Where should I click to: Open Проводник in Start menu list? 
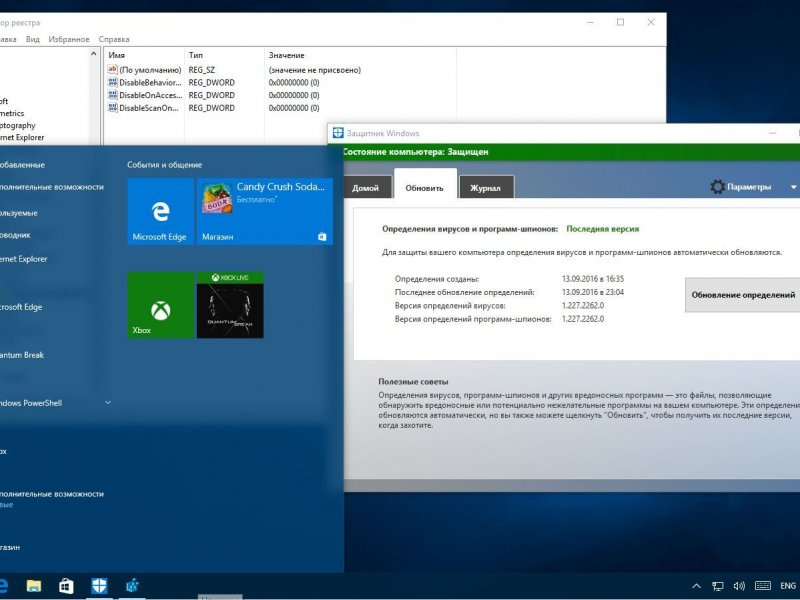tap(15, 235)
